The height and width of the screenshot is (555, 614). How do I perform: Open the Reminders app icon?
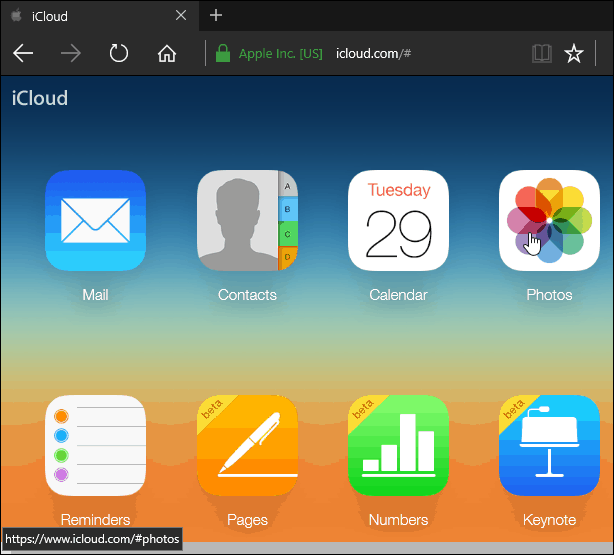coord(96,445)
